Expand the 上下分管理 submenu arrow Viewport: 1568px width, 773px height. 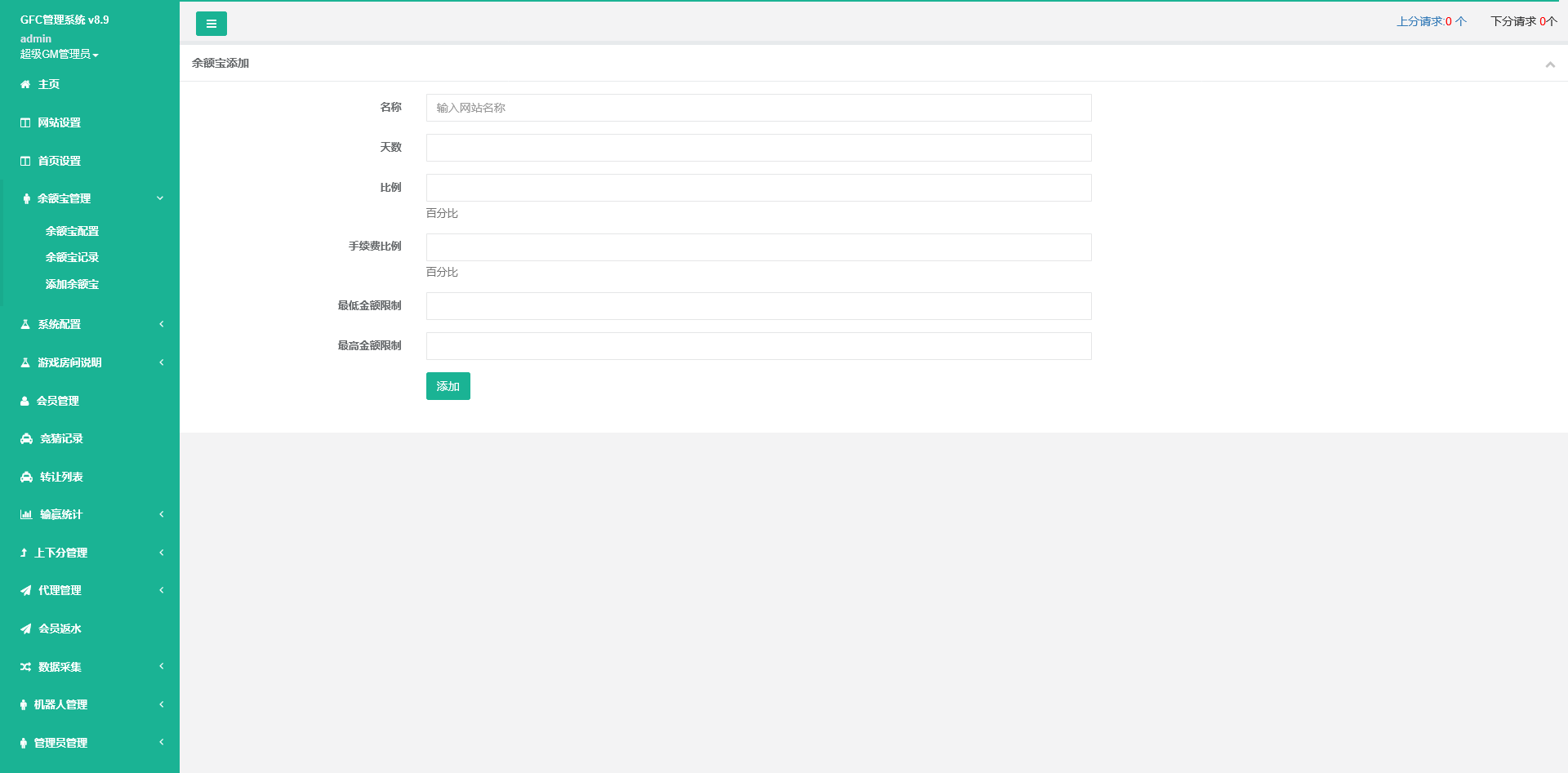click(x=161, y=553)
